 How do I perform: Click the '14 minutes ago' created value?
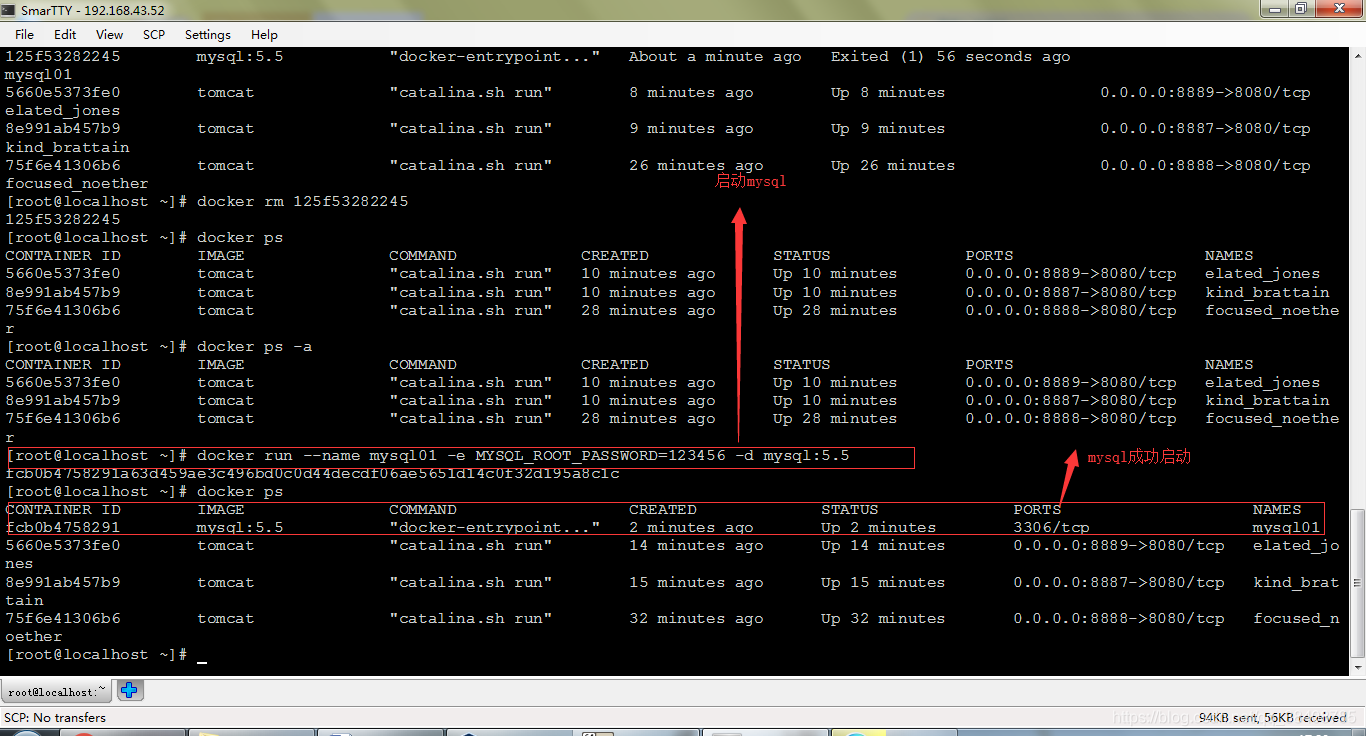pos(696,545)
